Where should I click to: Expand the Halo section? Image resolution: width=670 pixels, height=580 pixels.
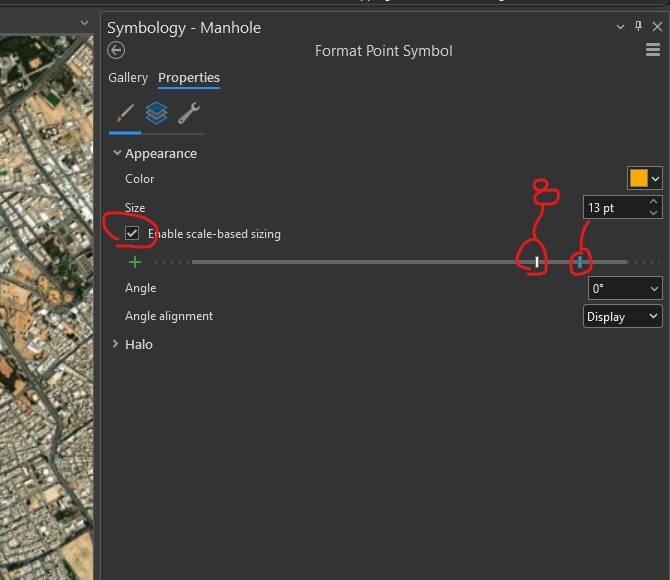[117, 344]
